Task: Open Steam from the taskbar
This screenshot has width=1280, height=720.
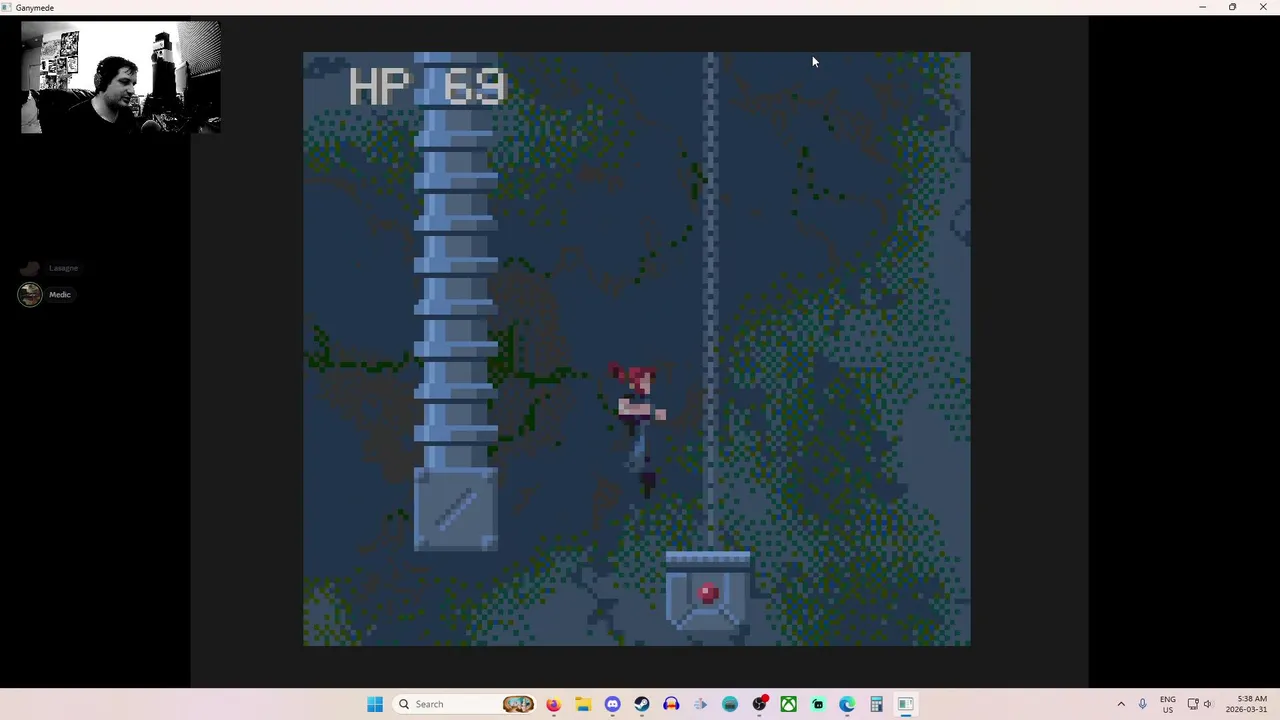Action: (642, 704)
